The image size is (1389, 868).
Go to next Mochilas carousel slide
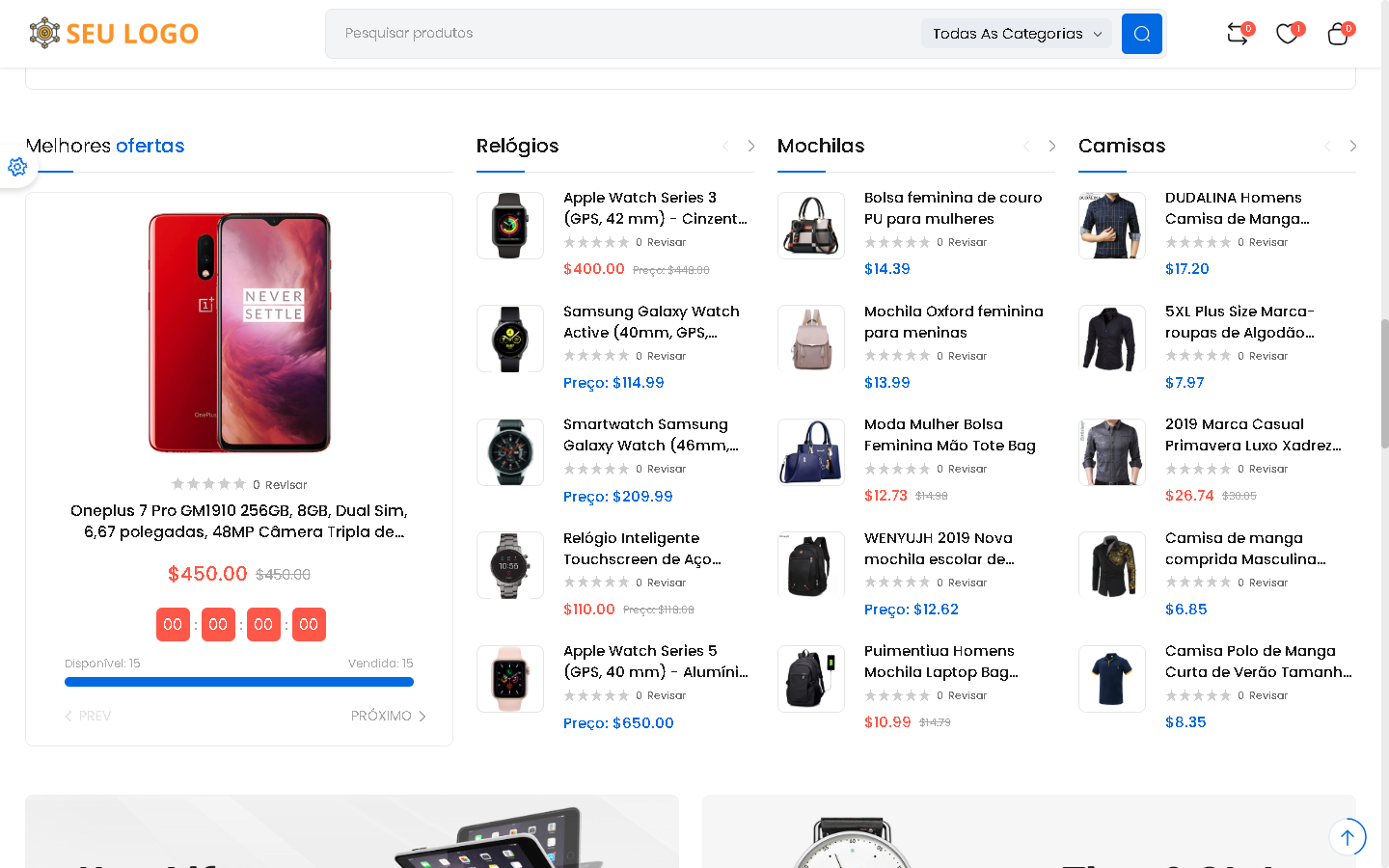click(1052, 146)
